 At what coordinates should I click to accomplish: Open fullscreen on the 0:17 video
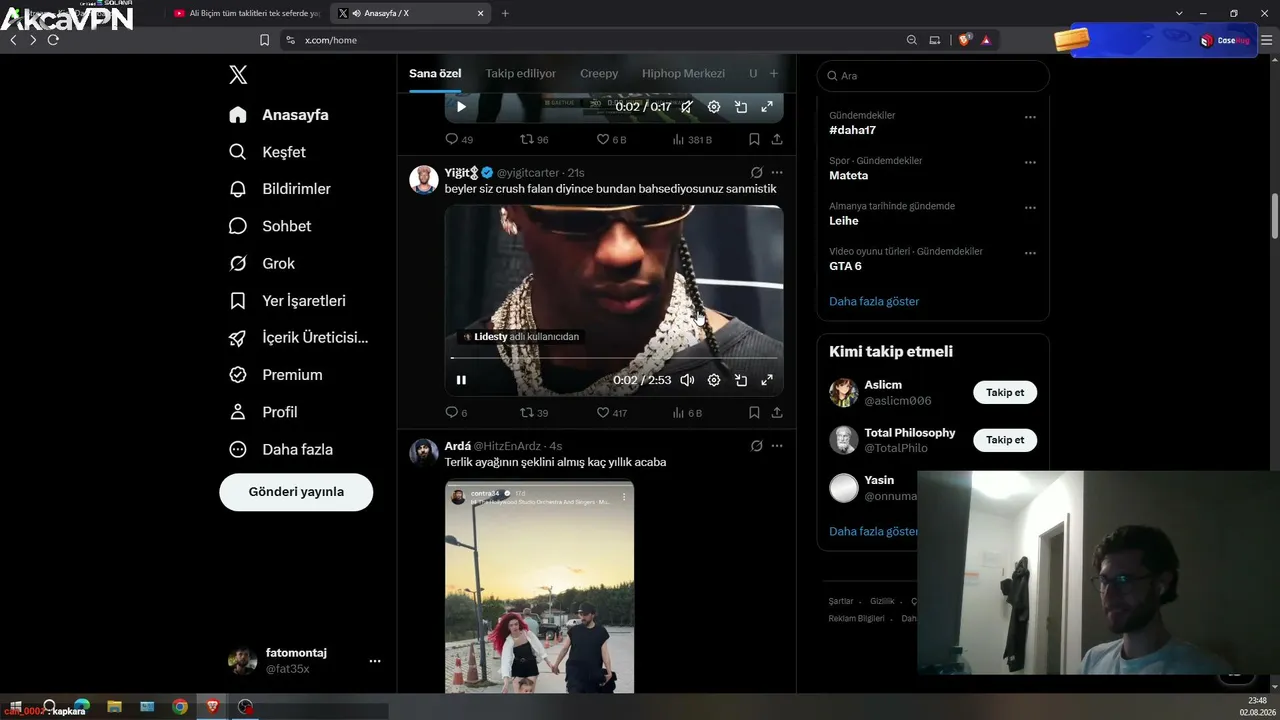(767, 106)
